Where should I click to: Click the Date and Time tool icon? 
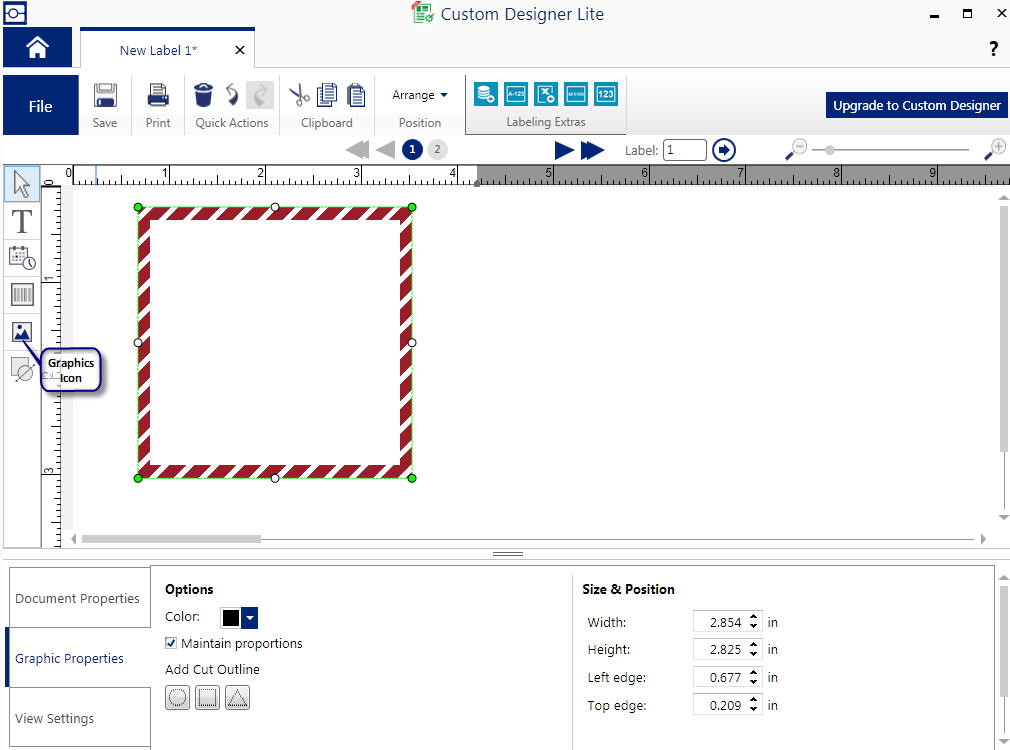(x=22, y=258)
